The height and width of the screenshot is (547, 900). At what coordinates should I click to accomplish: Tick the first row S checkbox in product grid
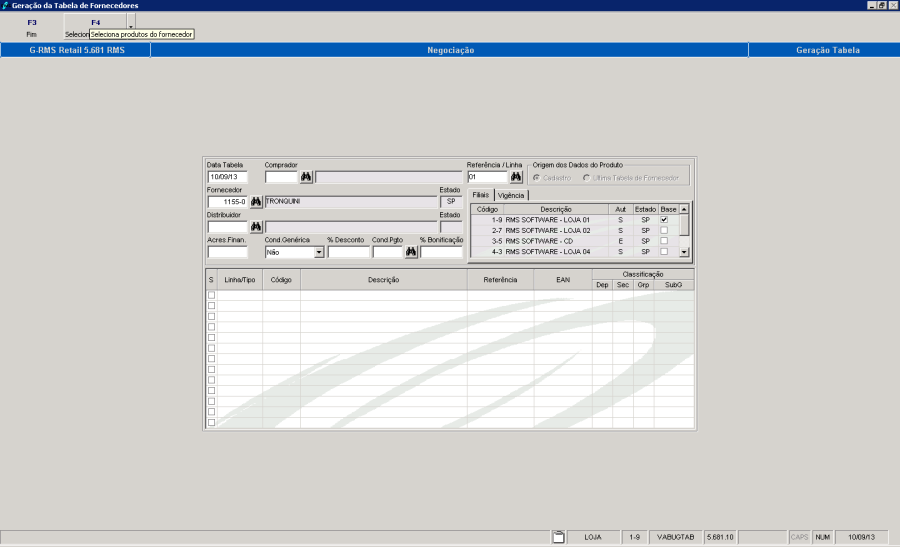pos(211,296)
